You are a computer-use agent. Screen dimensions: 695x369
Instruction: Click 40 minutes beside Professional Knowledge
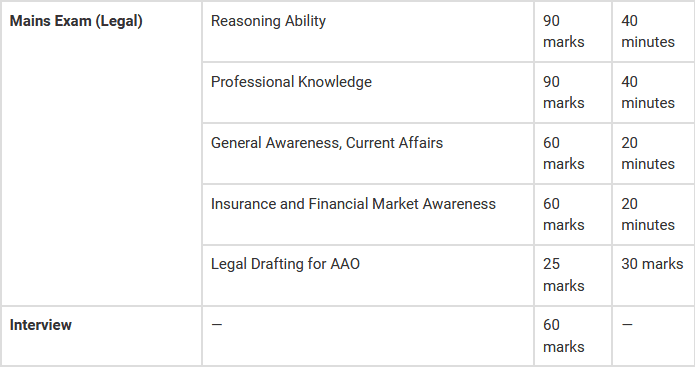coord(648,92)
